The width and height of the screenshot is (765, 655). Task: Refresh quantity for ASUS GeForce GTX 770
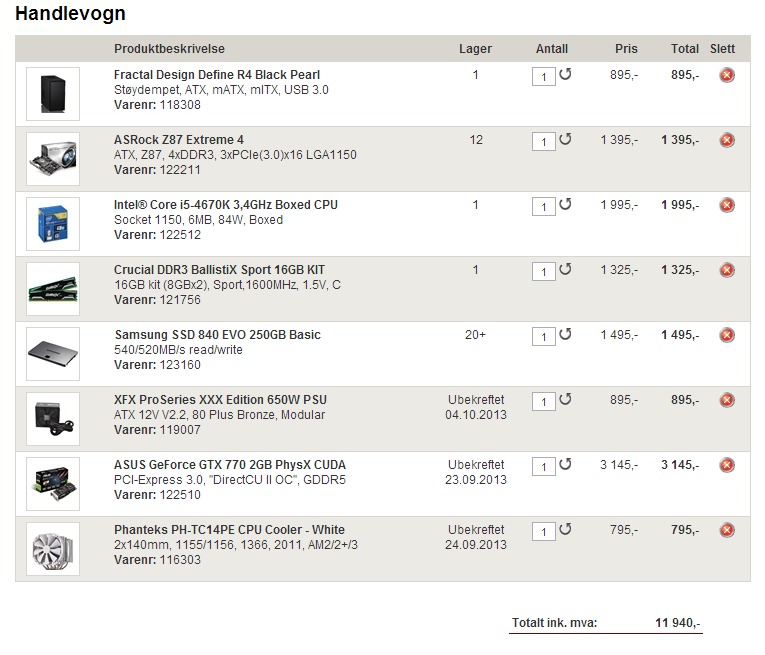(x=565, y=464)
